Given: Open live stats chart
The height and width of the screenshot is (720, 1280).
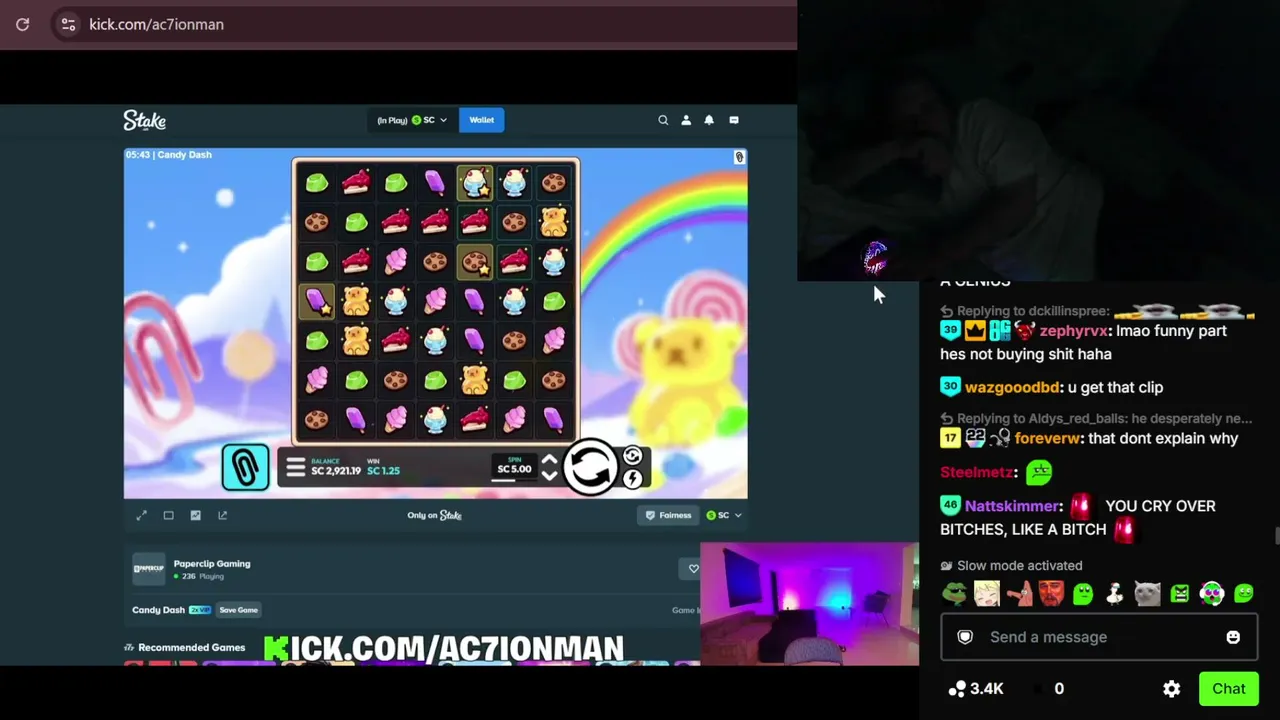Looking at the screenshot, I should 195,515.
